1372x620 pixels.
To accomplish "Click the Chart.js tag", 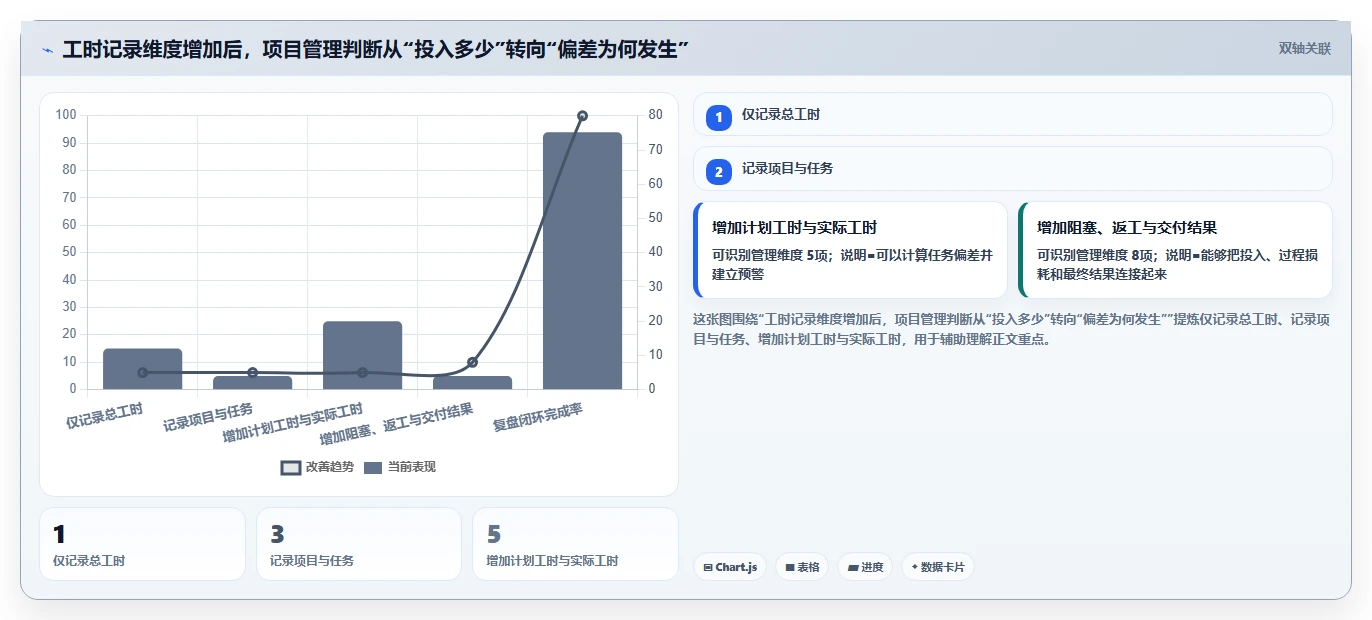I will [x=730, y=567].
